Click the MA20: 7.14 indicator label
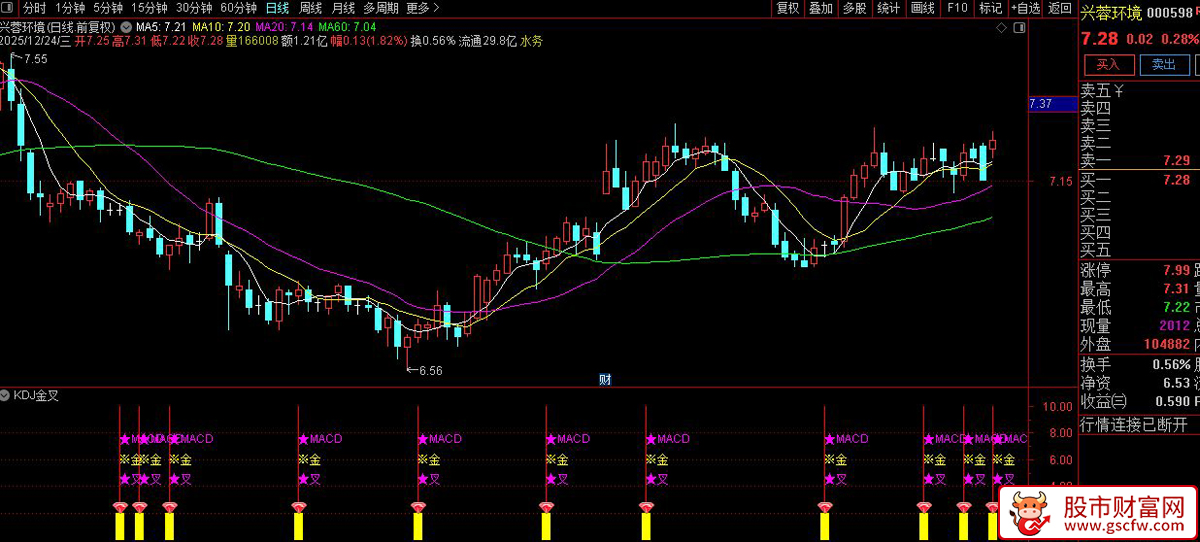This screenshot has height=542, width=1200. click(284, 26)
